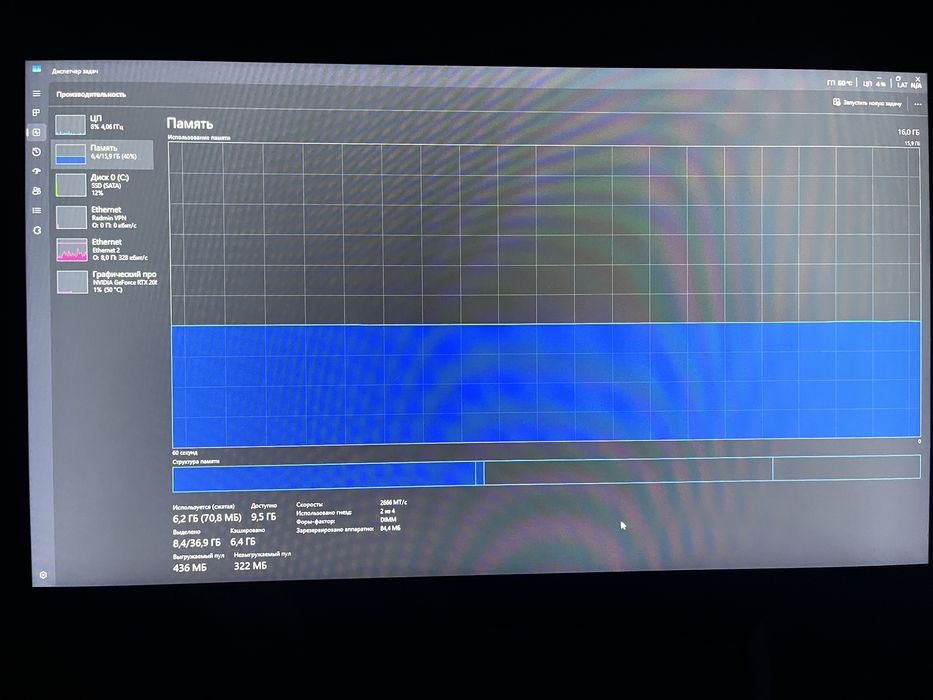Click the '2 из 4' slots used value
The image size is (933, 700).
pos(387,511)
